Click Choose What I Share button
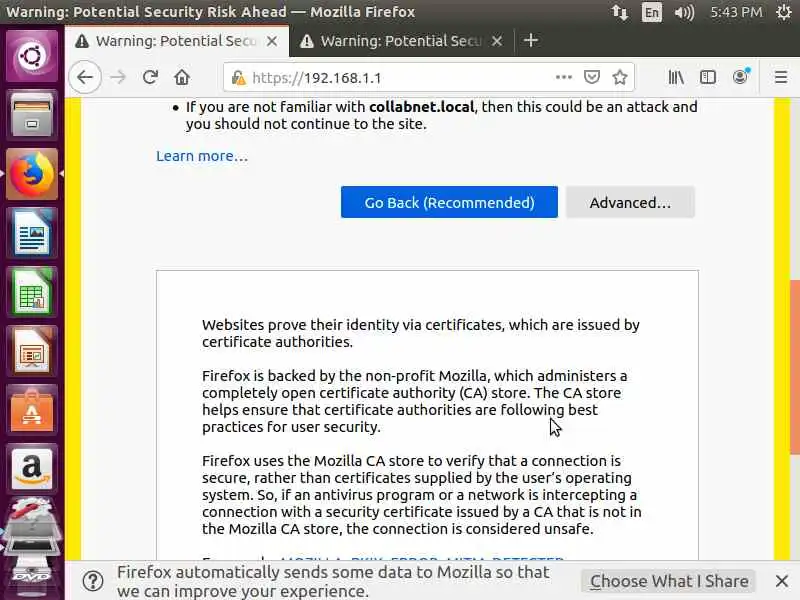Image resolution: width=800 pixels, height=600 pixels. (x=668, y=581)
